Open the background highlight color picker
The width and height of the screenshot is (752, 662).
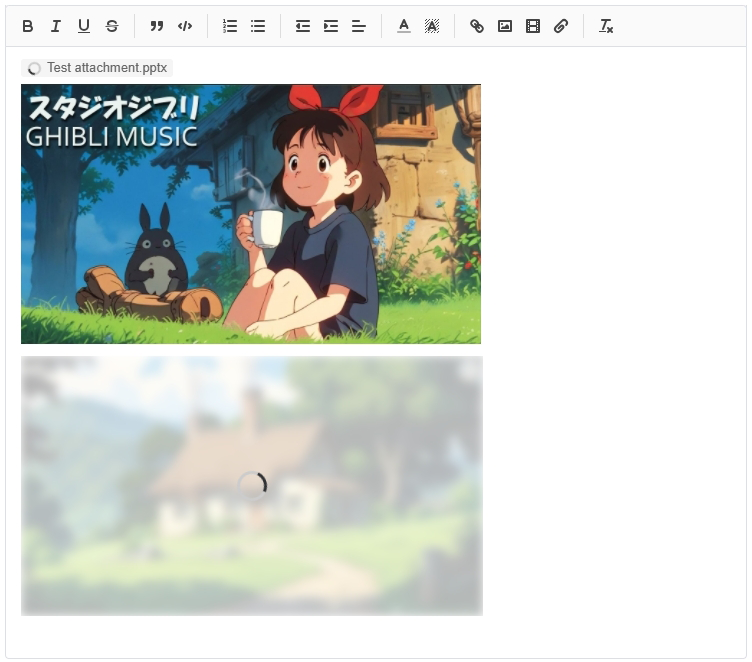[432, 26]
